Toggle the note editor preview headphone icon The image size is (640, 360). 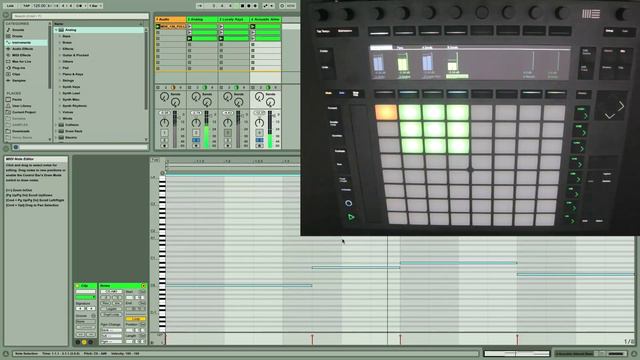(x=162, y=173)
